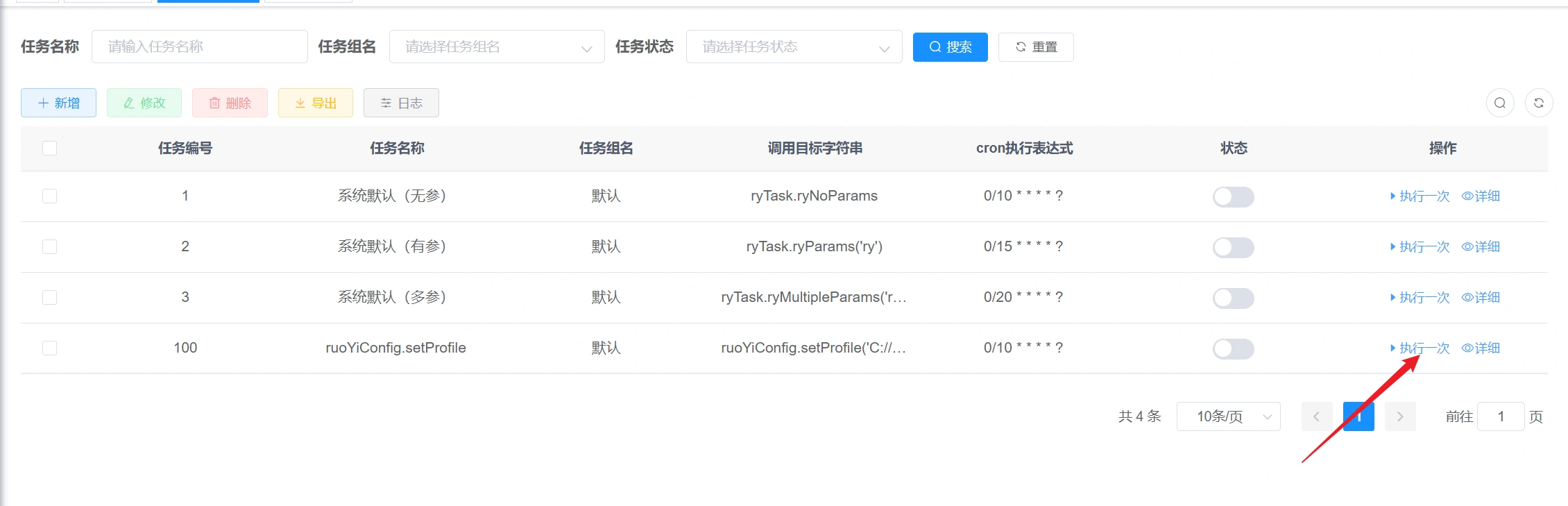Click the blue 搜索 search button

950,47
